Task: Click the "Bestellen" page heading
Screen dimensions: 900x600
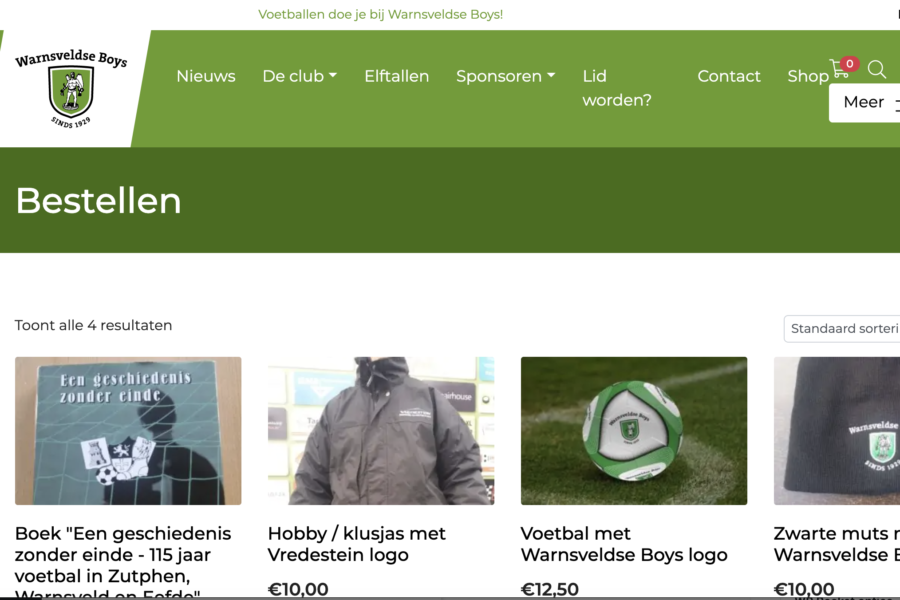Action: [98, 201]
